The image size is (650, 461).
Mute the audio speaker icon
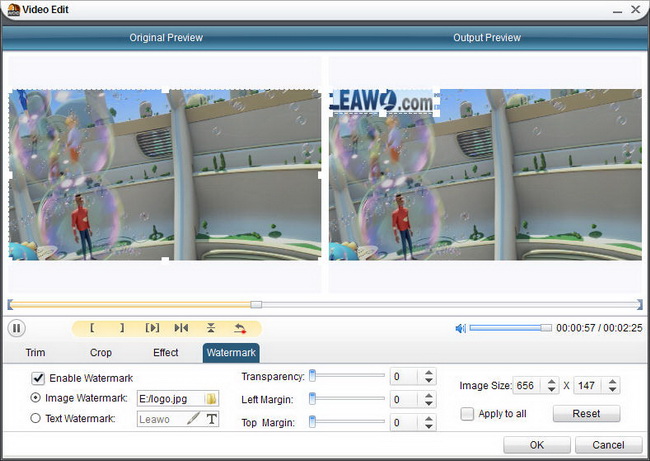pyautogui.click(x=461, y=328)
